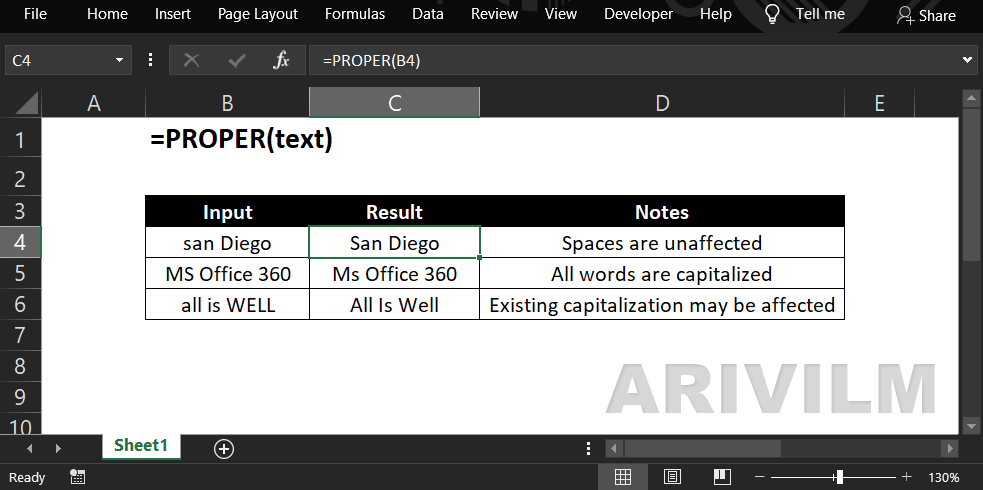Open the Developer ribbon tab
The image size is (983, 490).
pyautogui.click(x=639, y=14)
